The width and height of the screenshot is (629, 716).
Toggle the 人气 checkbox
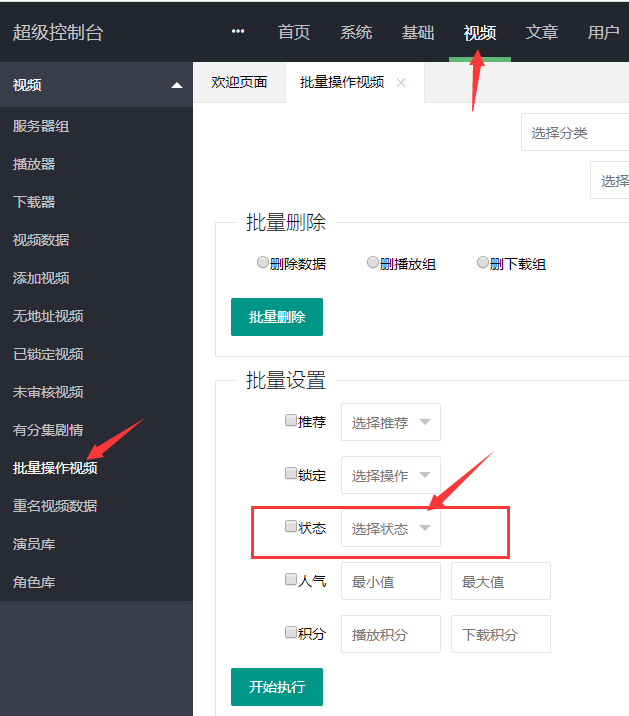[291, 579]
